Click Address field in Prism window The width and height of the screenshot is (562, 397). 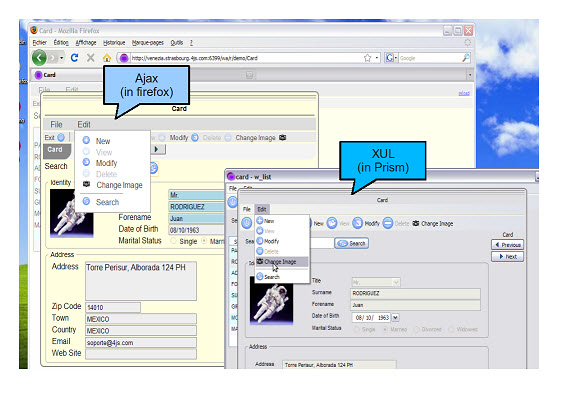[339, 364]
